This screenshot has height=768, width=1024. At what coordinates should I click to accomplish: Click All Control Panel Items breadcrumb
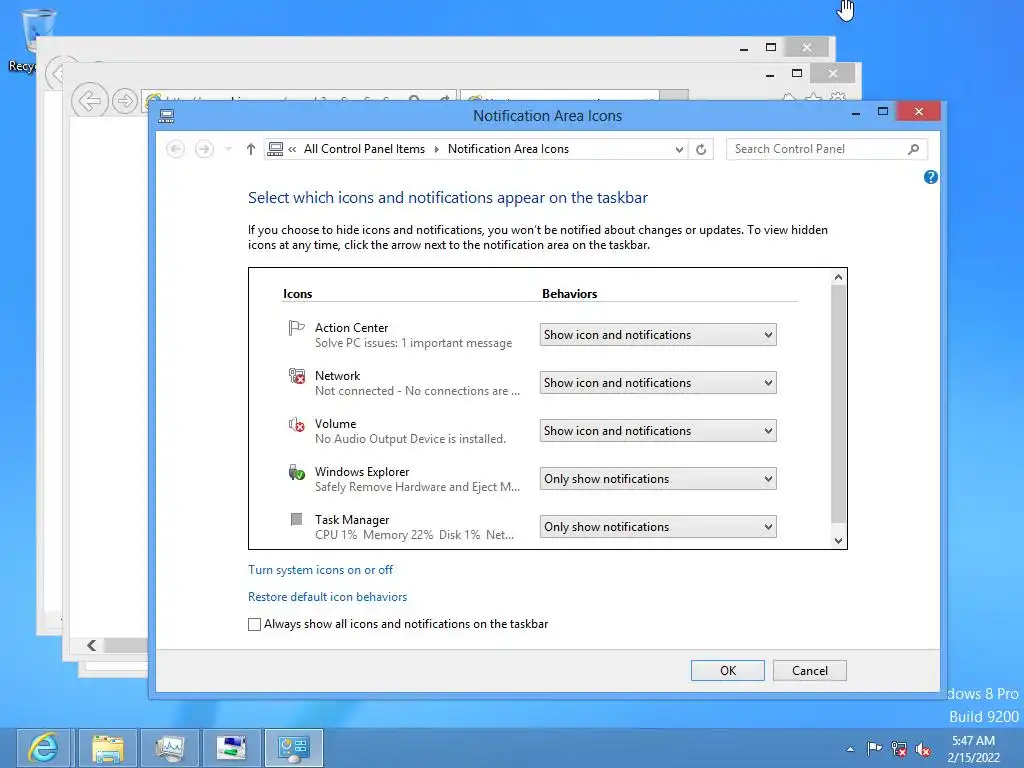click(364, 149)
